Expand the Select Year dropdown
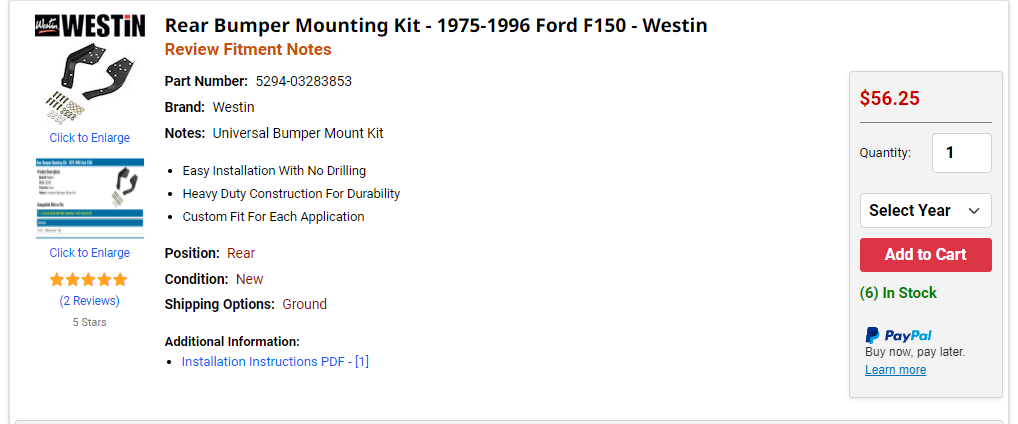This screenshot has height=424, width=1018. 925,210
